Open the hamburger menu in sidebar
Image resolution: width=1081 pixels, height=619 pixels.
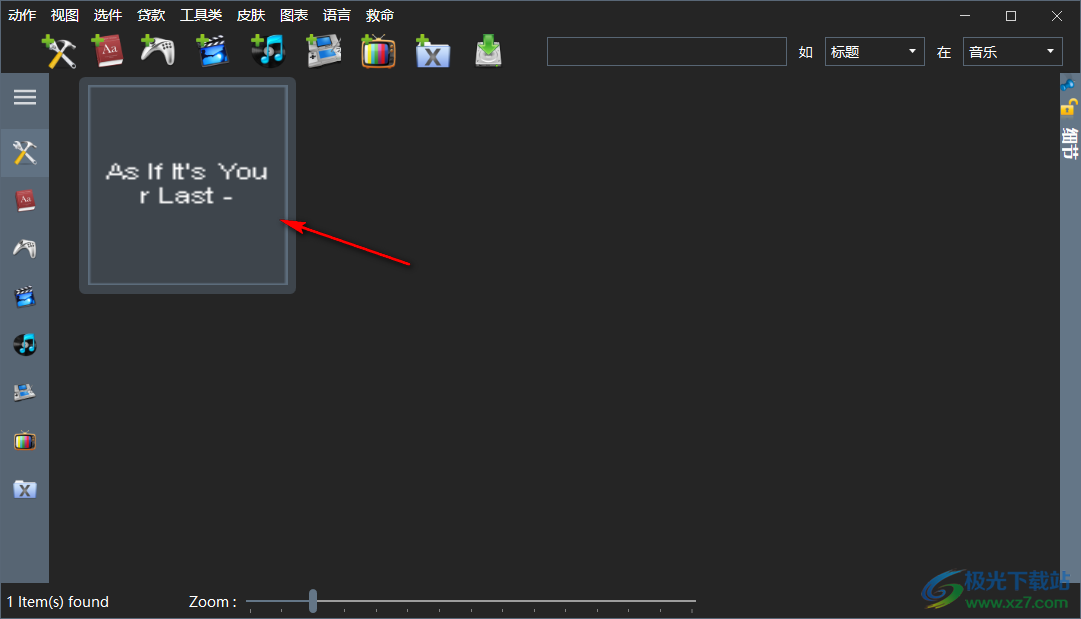25,97
